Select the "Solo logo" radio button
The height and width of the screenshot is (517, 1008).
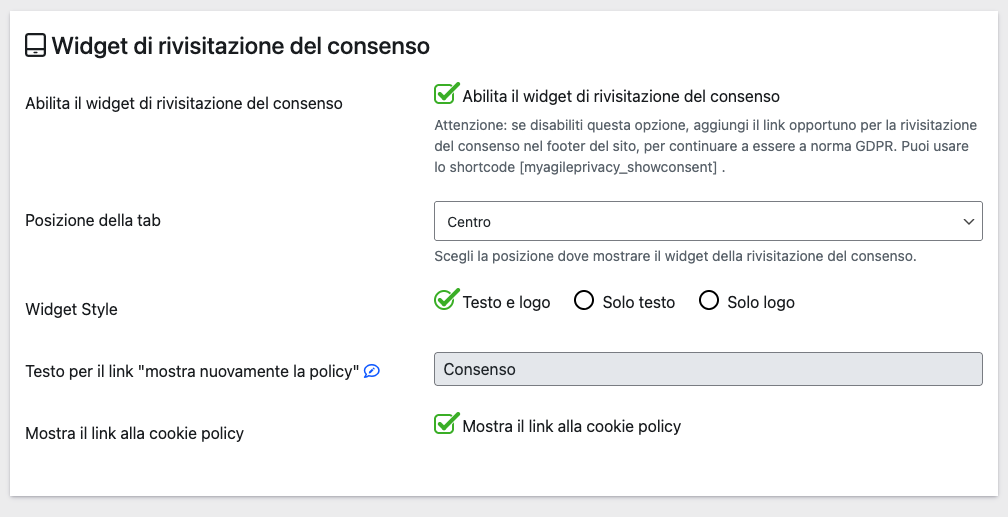709,301
